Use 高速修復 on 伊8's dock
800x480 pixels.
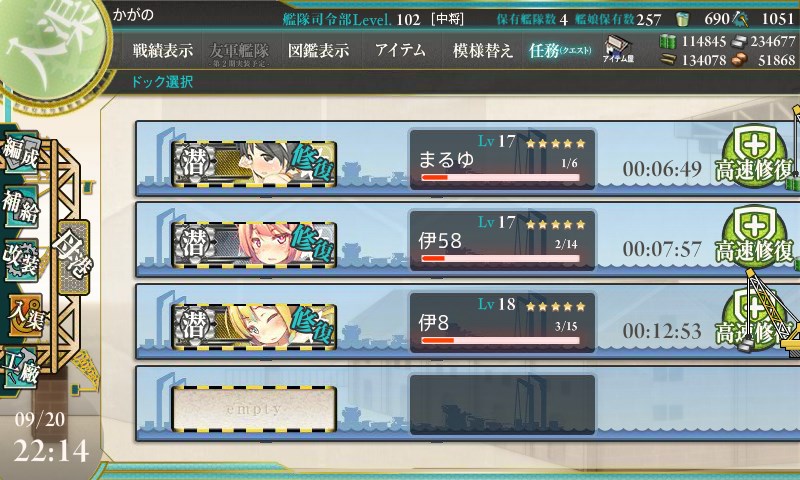tap(755, 320)
